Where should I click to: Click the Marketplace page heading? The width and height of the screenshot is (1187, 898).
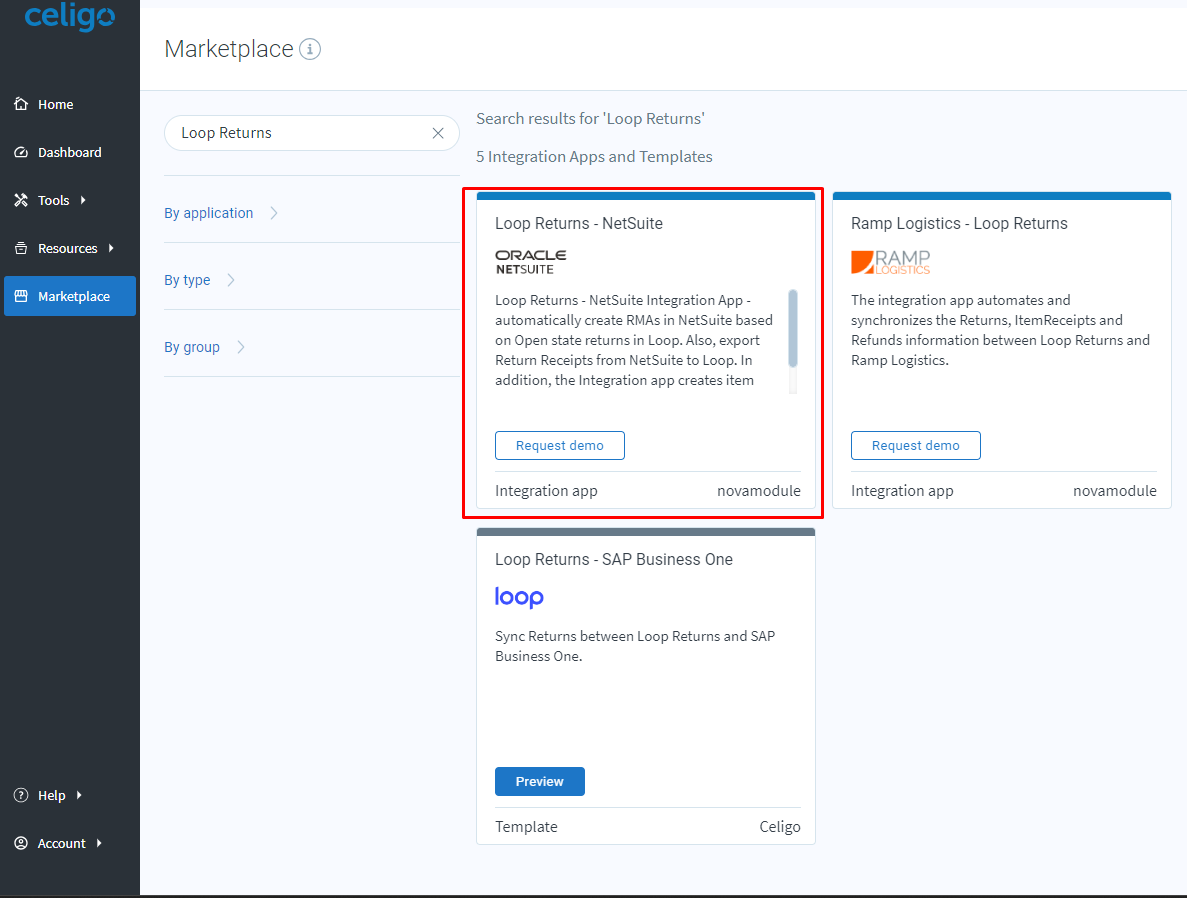click(229, 49)
